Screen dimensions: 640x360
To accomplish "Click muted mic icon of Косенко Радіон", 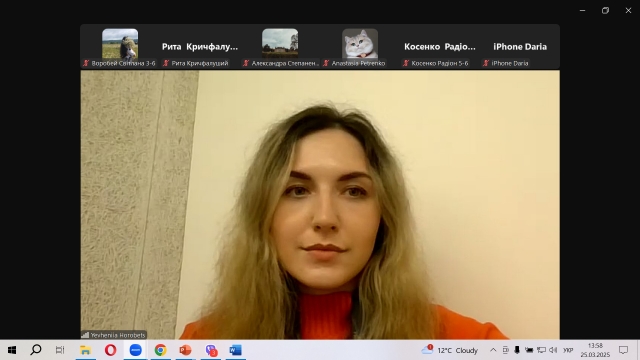I will [x=406, y=63].
